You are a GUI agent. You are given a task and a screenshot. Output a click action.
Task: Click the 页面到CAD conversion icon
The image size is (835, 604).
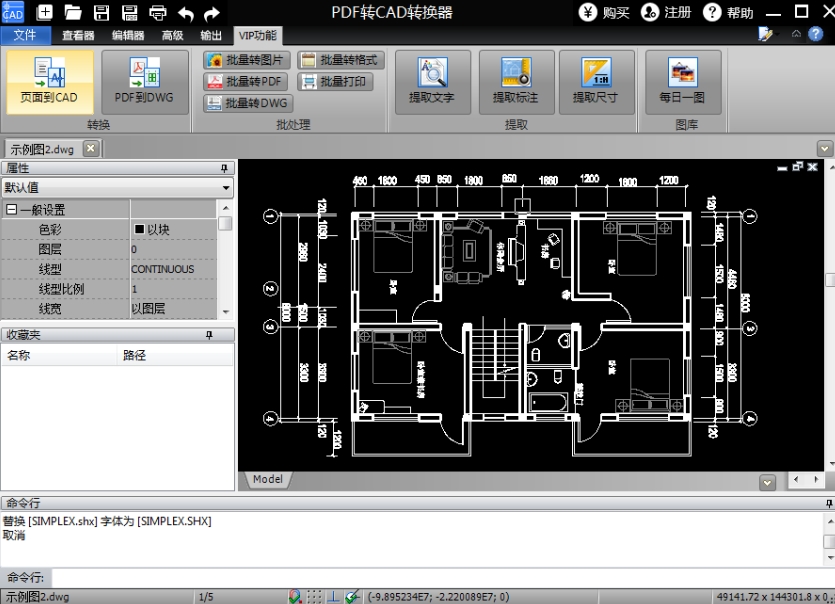point(49,81)
